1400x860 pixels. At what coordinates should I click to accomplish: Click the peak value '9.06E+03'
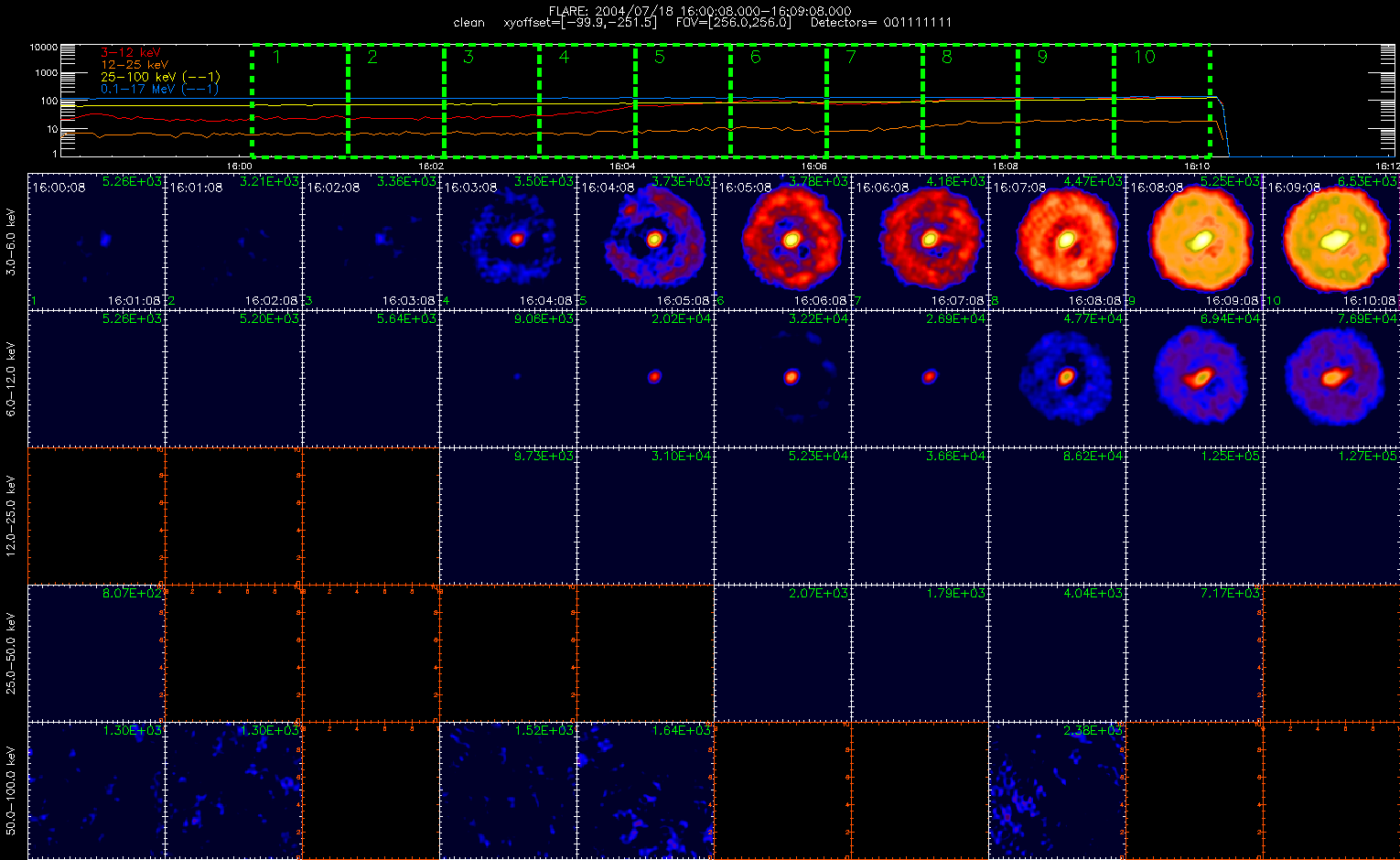(544, 319)
